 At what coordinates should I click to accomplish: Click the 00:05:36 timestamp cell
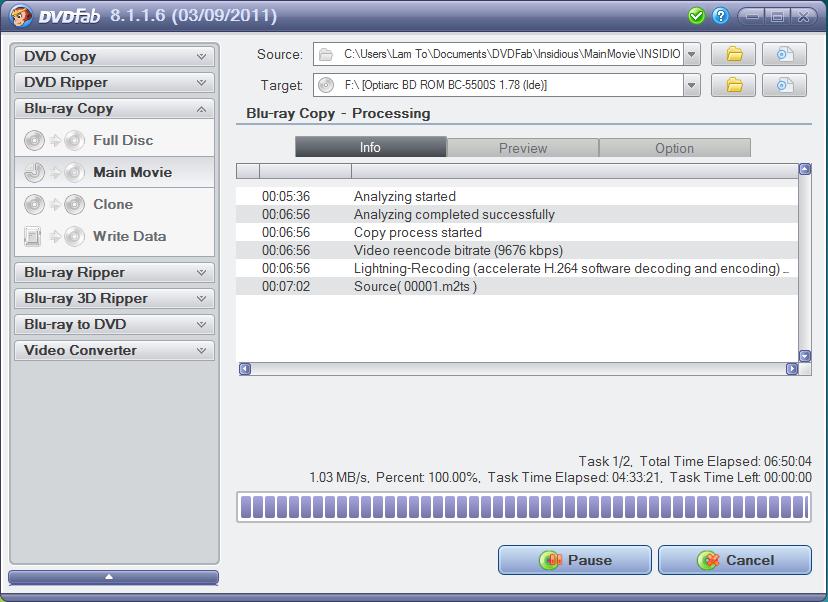tap(286, 196)
